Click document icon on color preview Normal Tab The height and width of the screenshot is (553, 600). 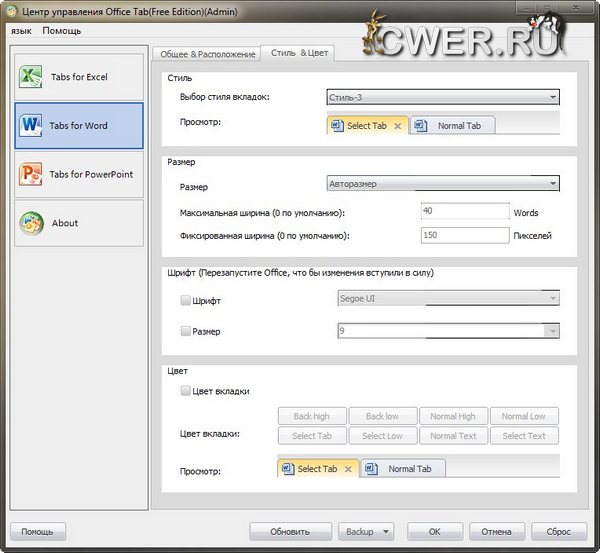370,469
